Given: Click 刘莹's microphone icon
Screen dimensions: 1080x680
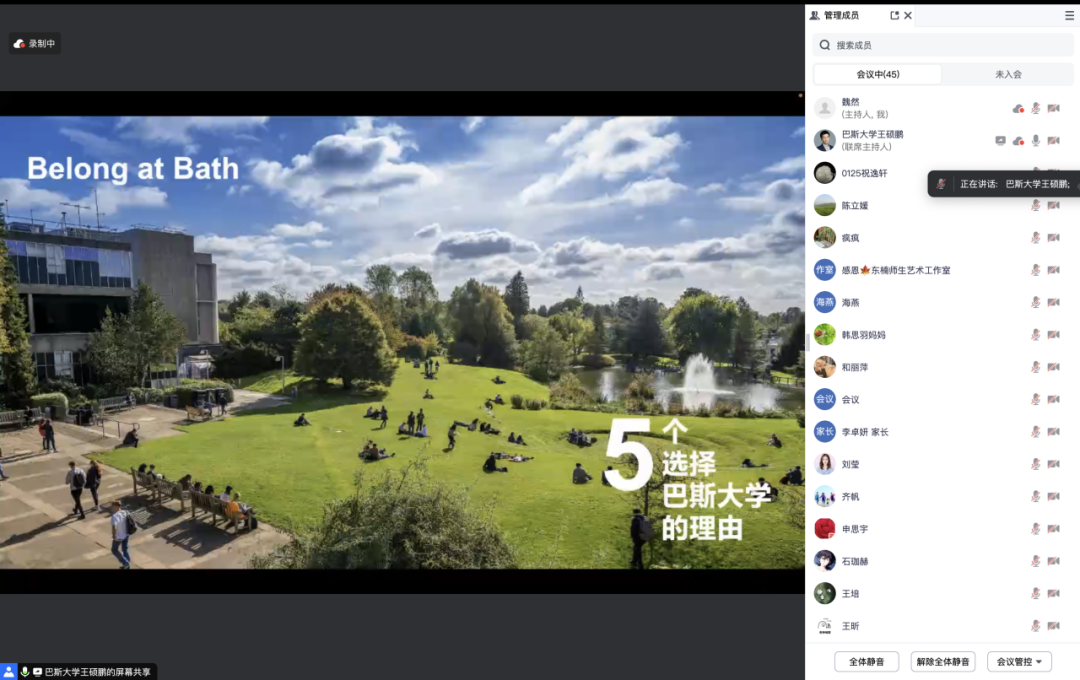Looking at the screenshot, I should point(1035,464).
